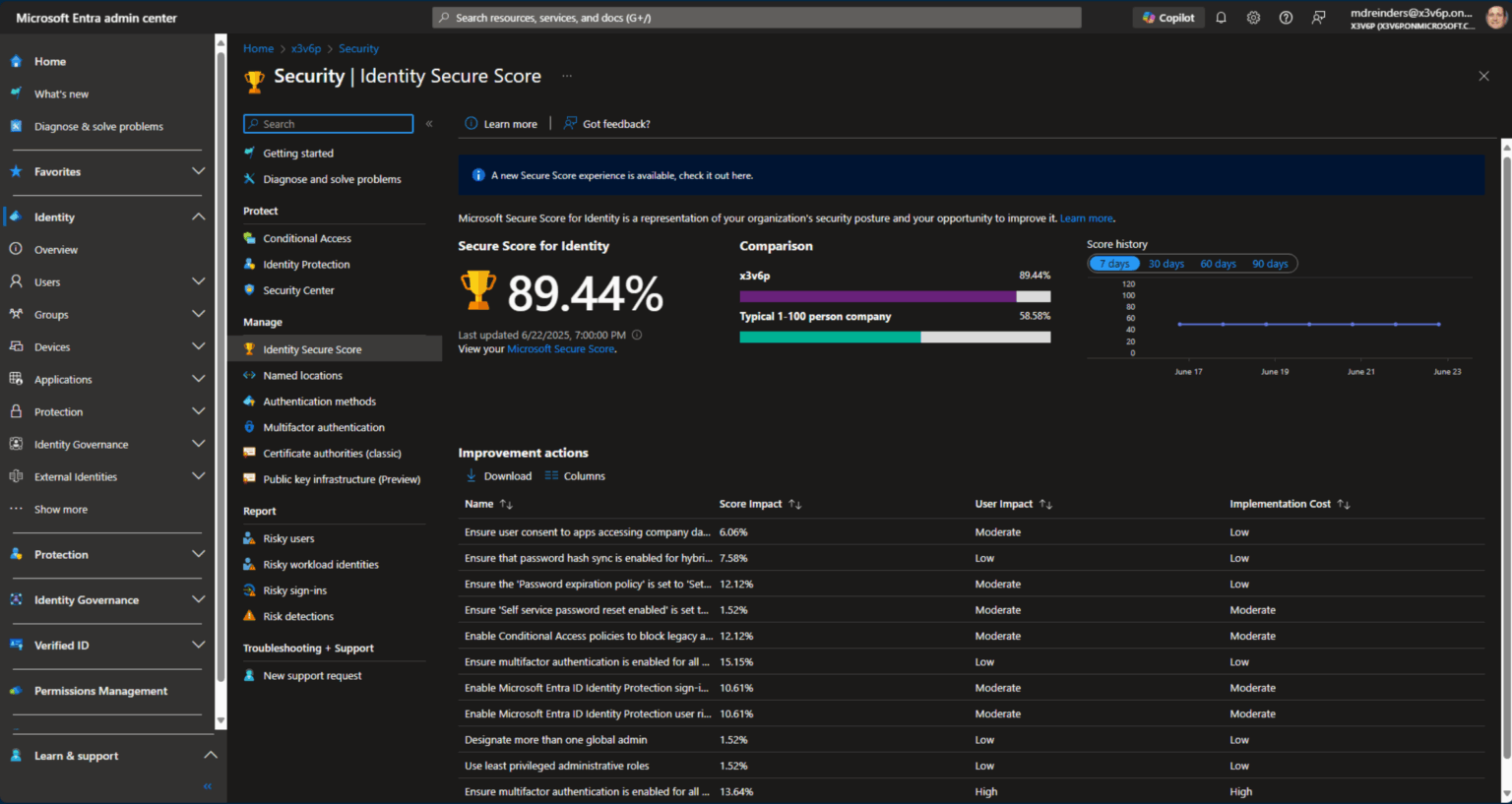This screenshot has width=1512, height=804.
Task: Collapse the Identity section in the sidebar
Action: [x=200, y=216]
